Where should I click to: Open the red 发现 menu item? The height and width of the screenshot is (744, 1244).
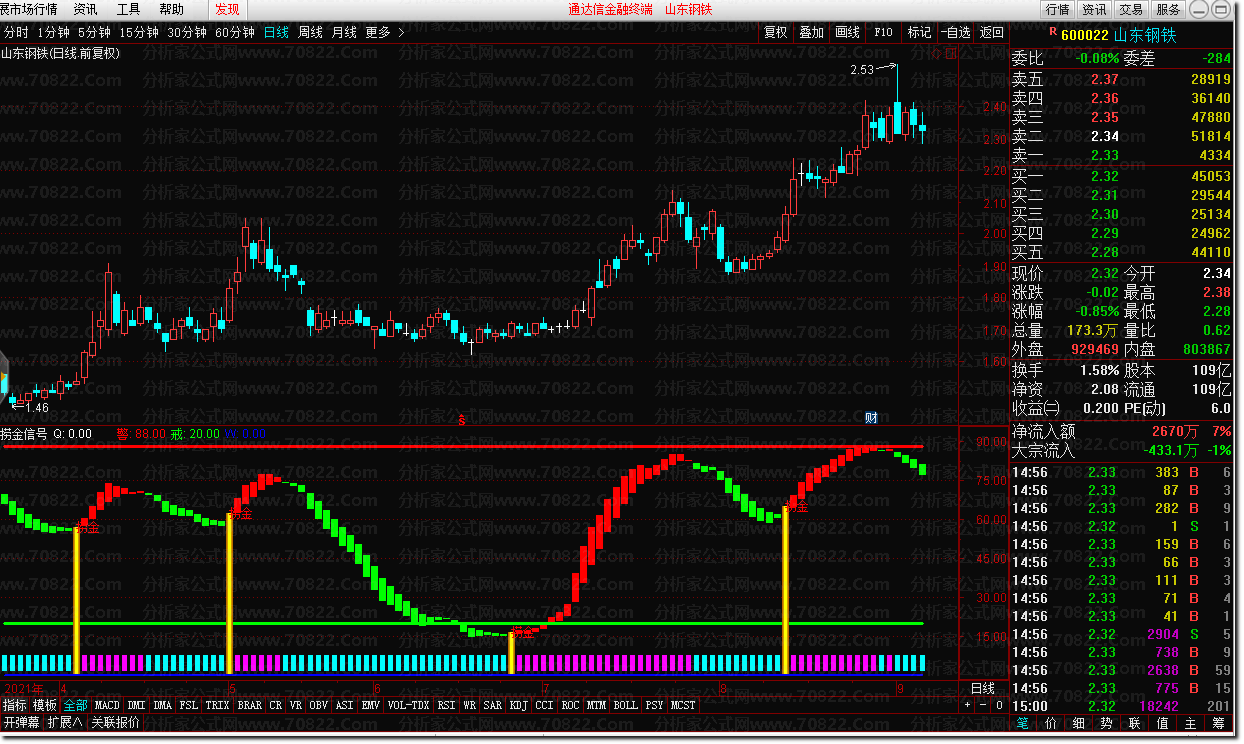227,9
